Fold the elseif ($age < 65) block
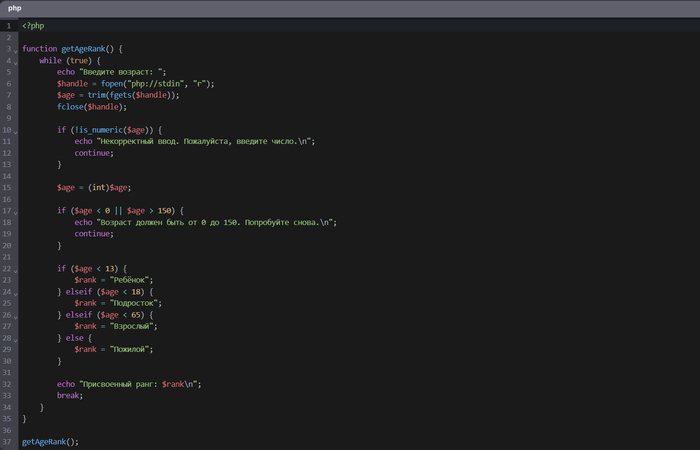The height and width of the screenshot is (450, 700). tap(15, 316)
